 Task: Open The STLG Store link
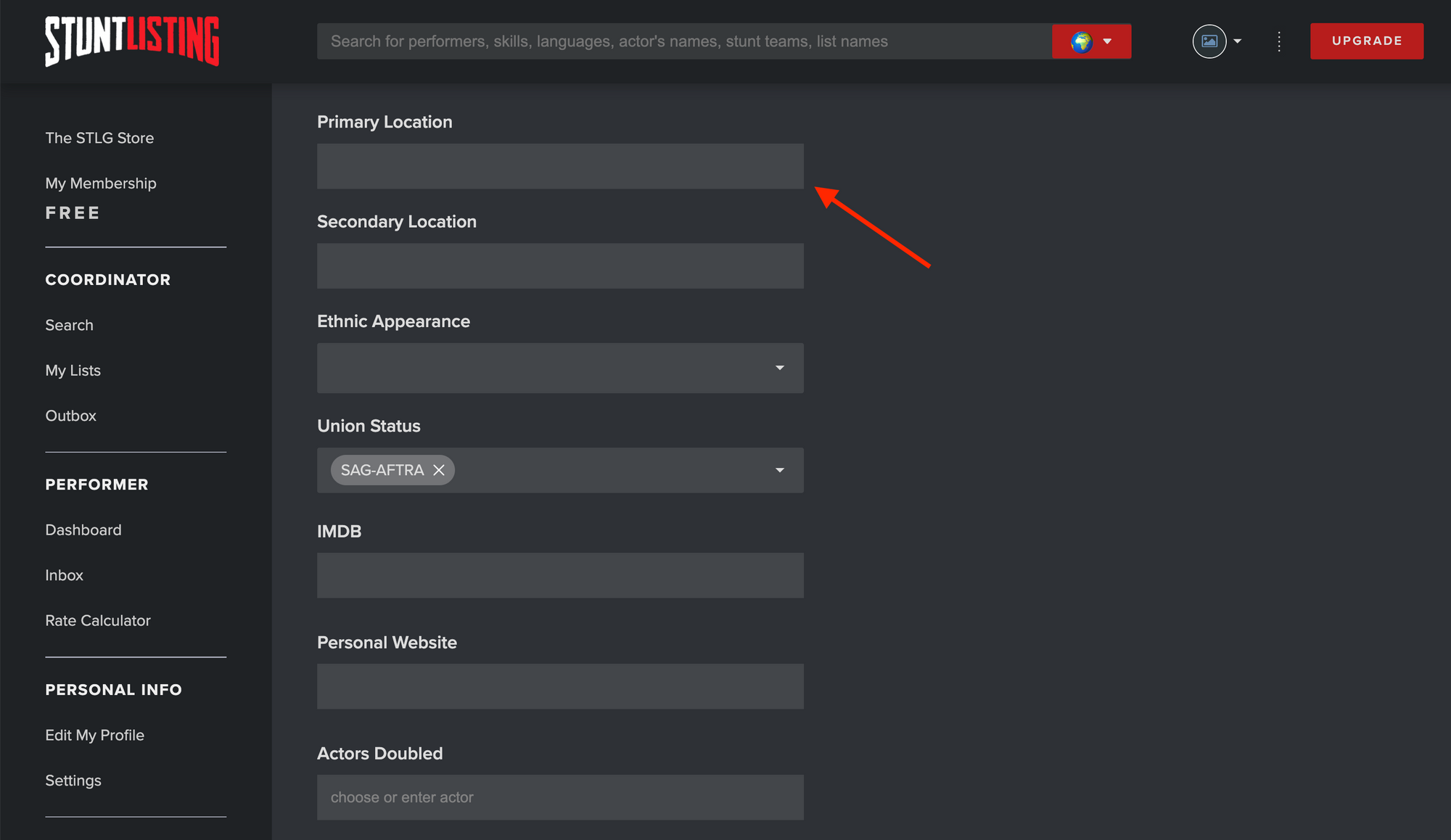[99, 138]
